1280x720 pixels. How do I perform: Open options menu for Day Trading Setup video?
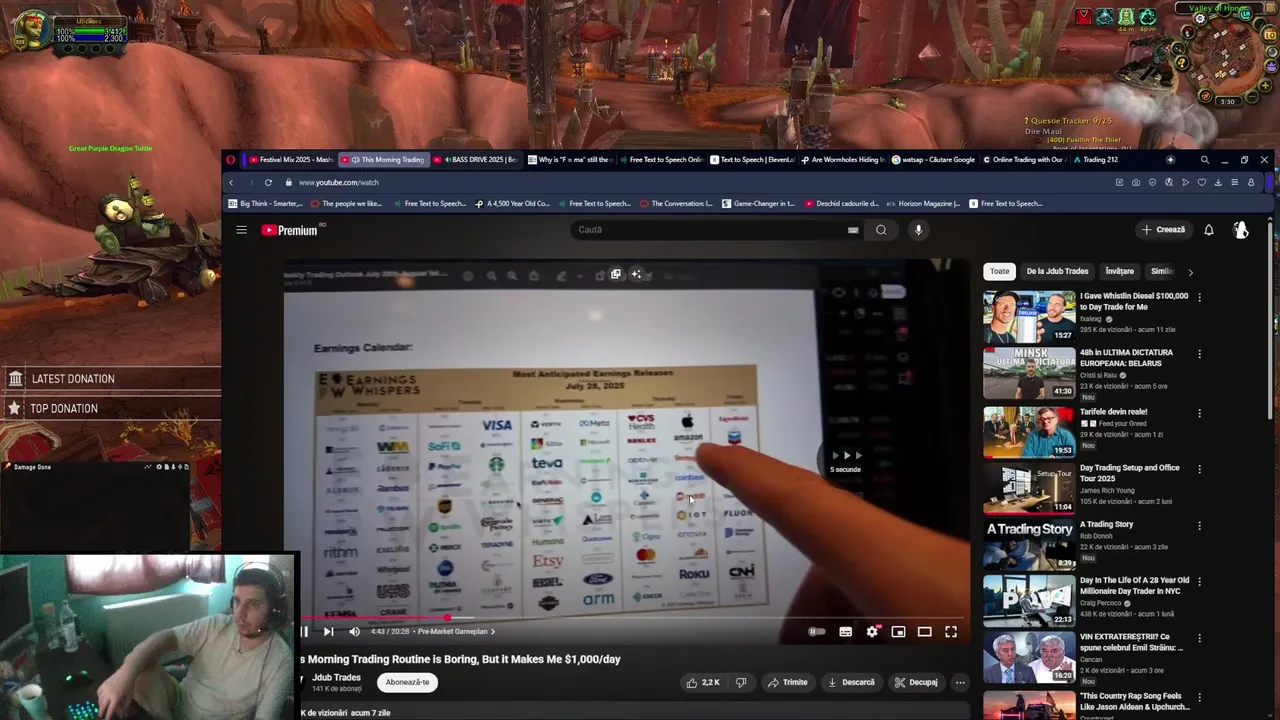click(x=1199, y=469)
